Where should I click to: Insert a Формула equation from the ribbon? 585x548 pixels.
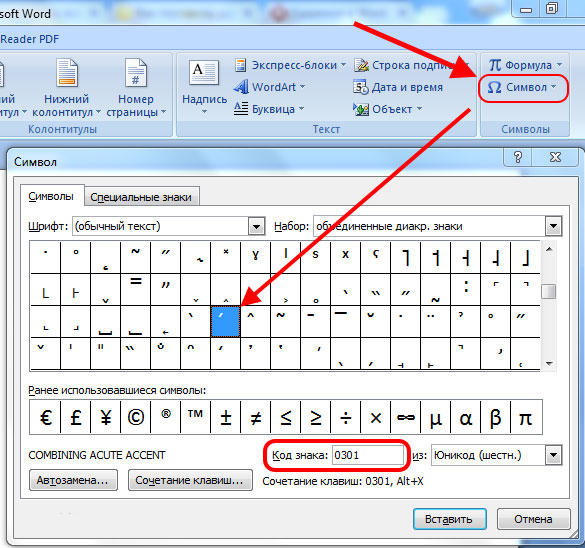(525, 65)
